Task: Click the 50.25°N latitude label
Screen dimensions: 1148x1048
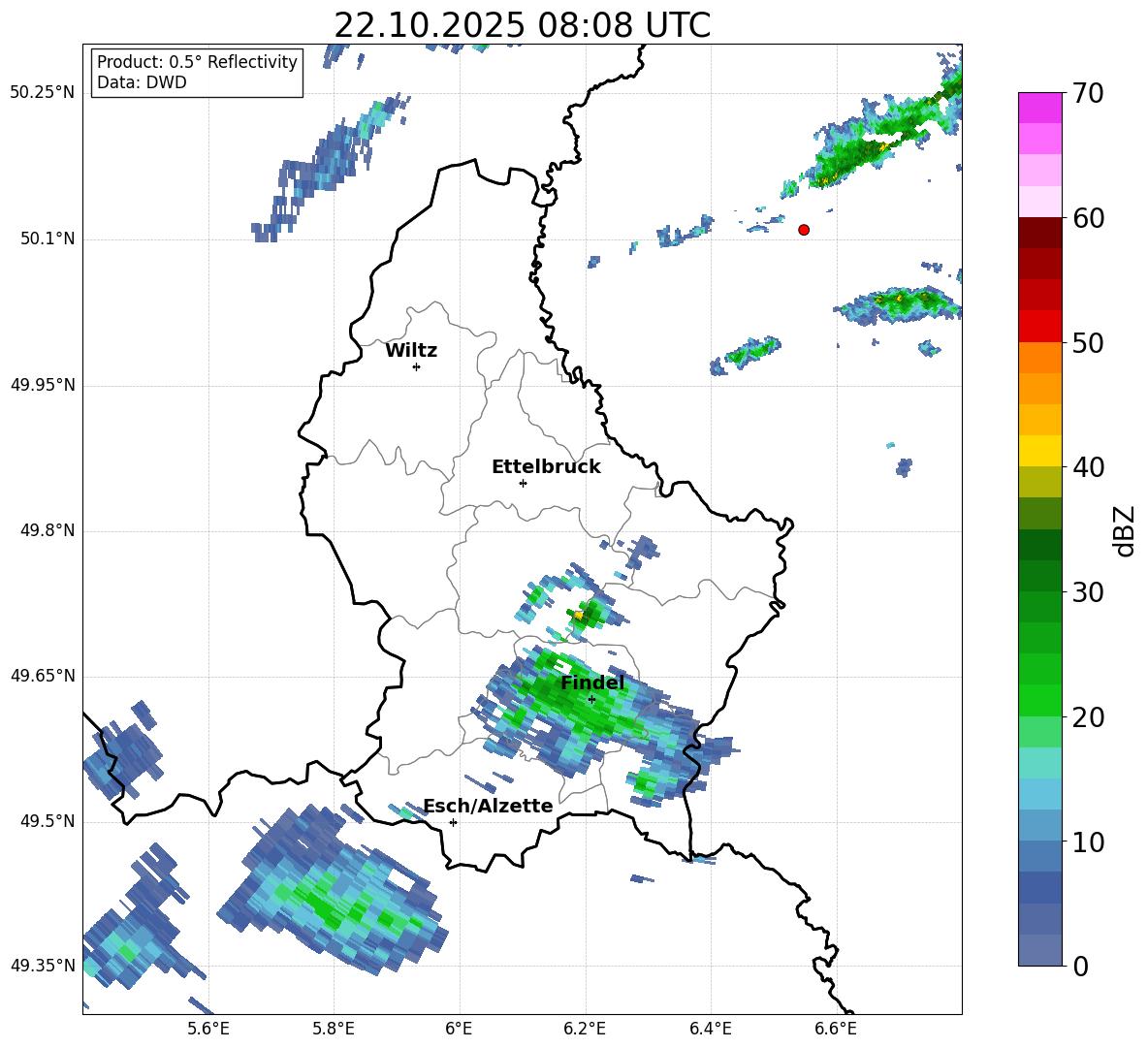Action: [43, 93]
